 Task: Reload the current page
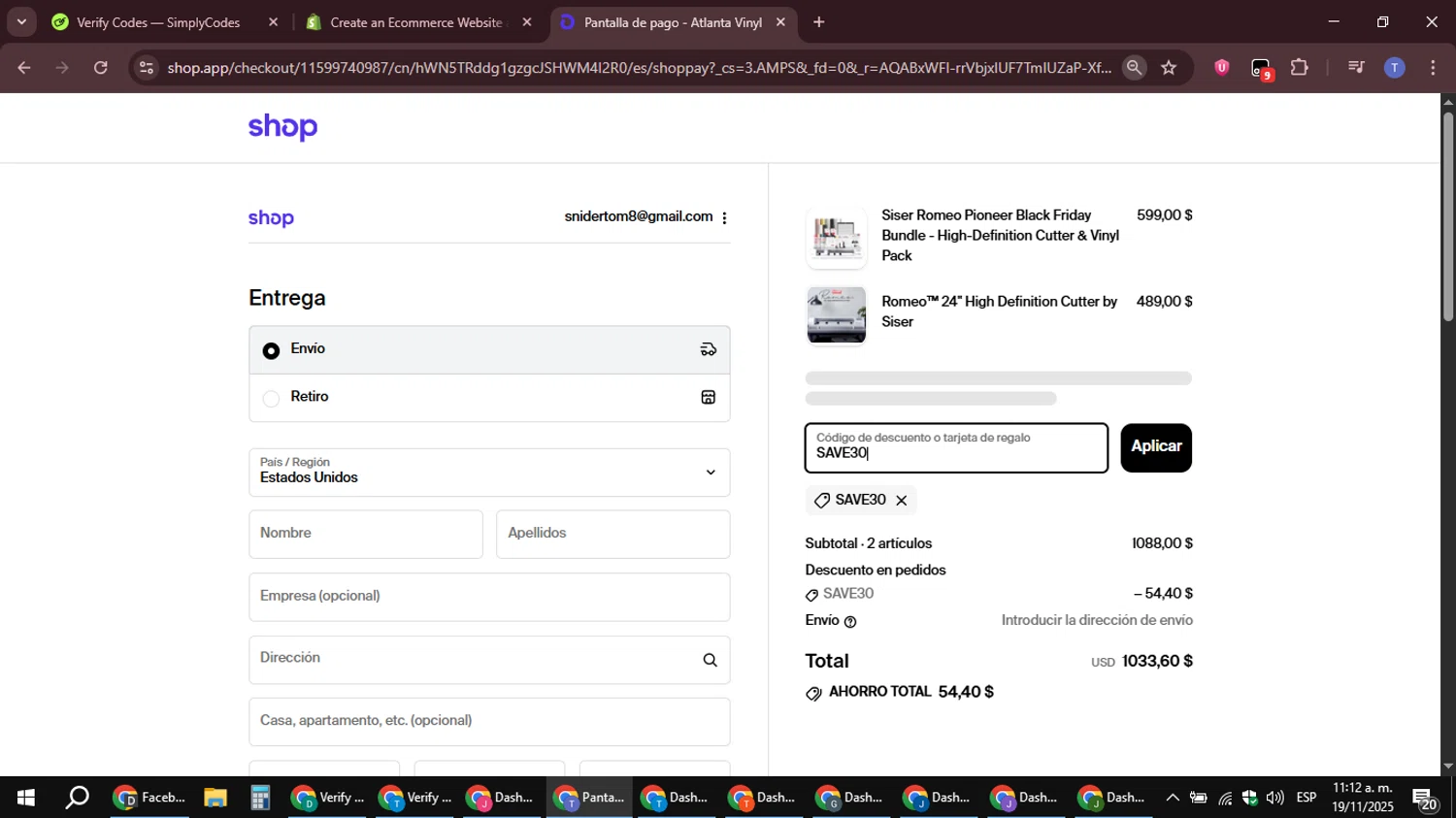pyautogui.click(x=101, y=68)
